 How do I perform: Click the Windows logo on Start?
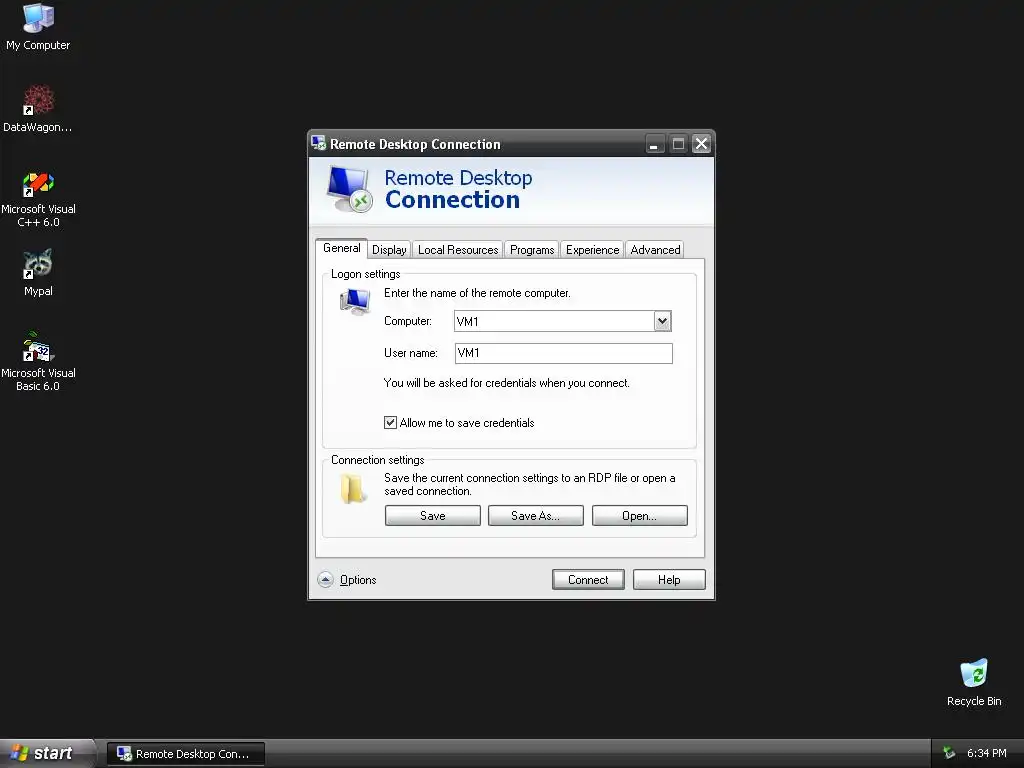[x=20, y=753]
